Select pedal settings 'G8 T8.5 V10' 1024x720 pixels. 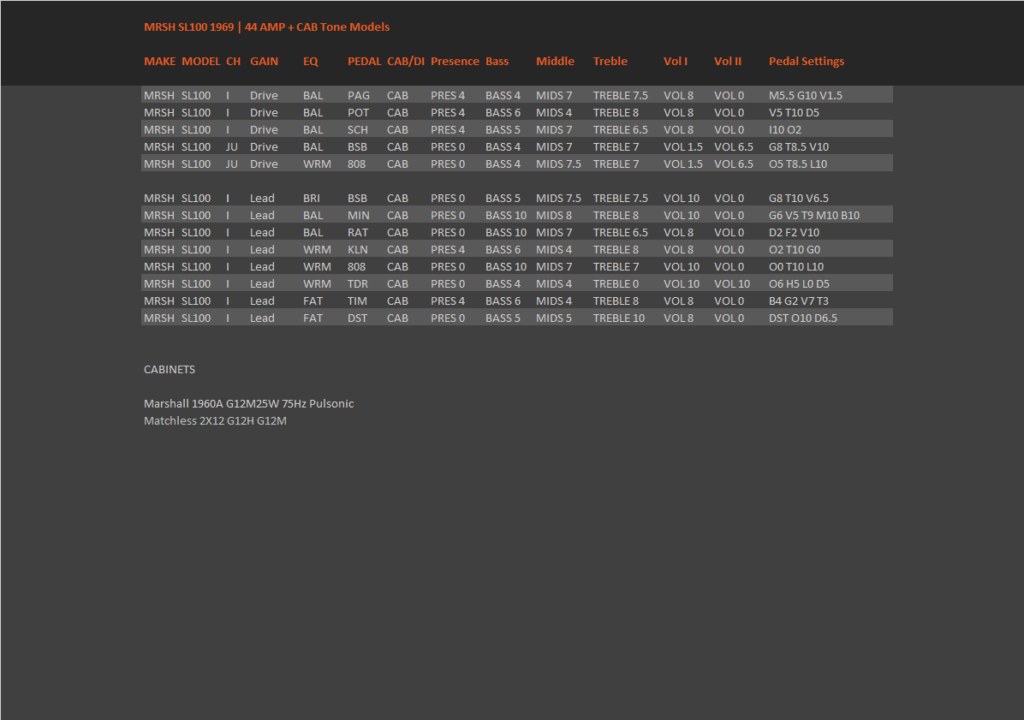799,147
